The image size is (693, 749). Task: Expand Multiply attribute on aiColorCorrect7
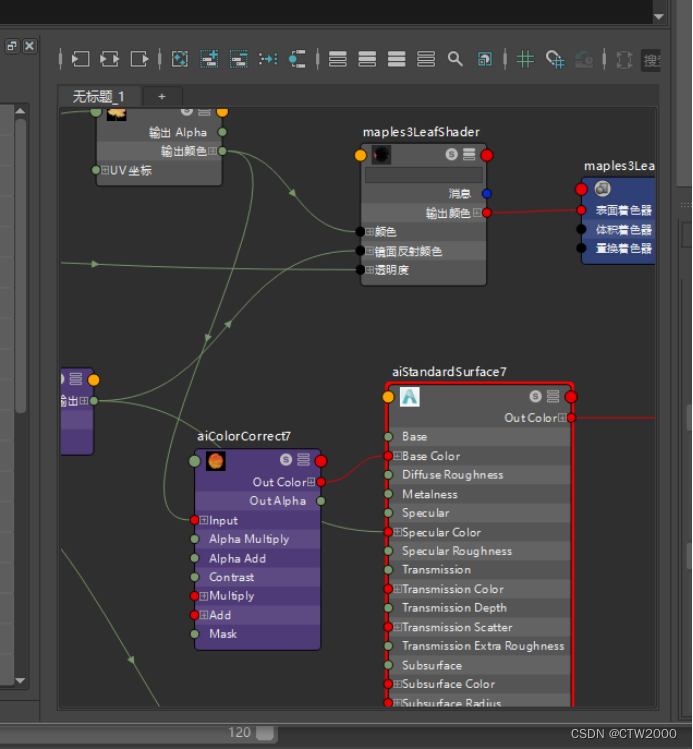tap(204, 596)
